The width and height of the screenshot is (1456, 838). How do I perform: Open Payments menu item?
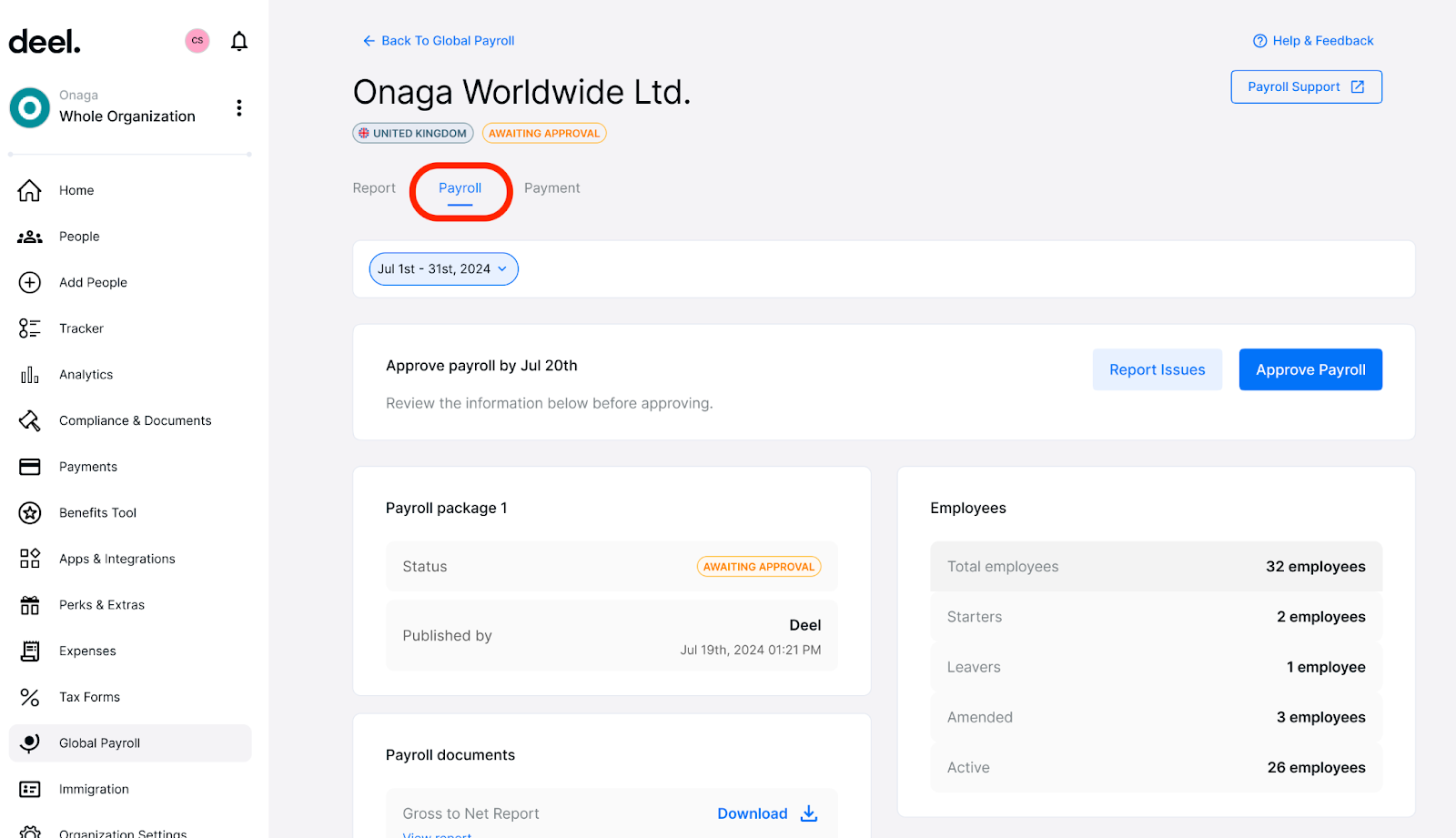pyautogui.click(x=130, y=467)
